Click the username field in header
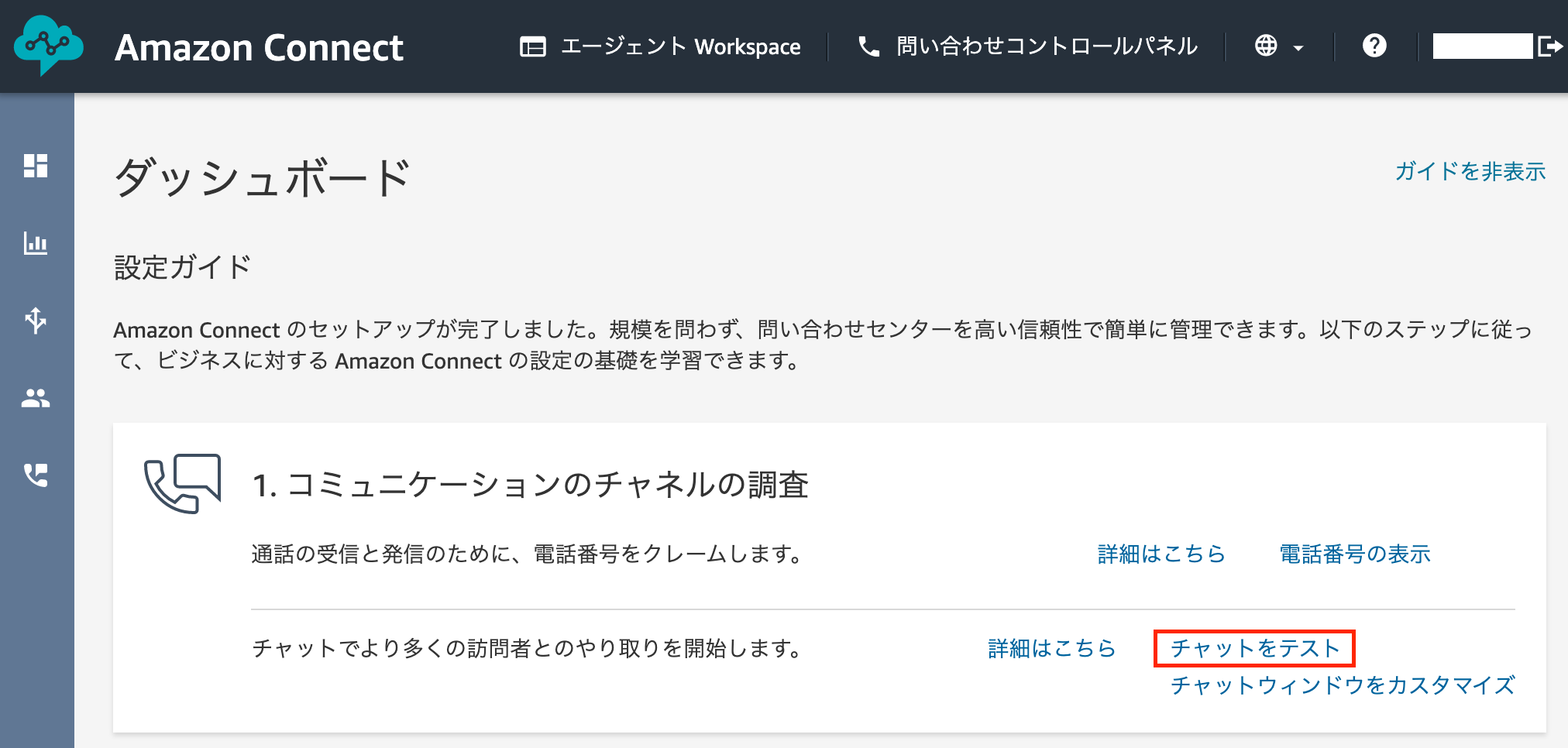Screen dimensions: 1568x748 click(1482, 46)
